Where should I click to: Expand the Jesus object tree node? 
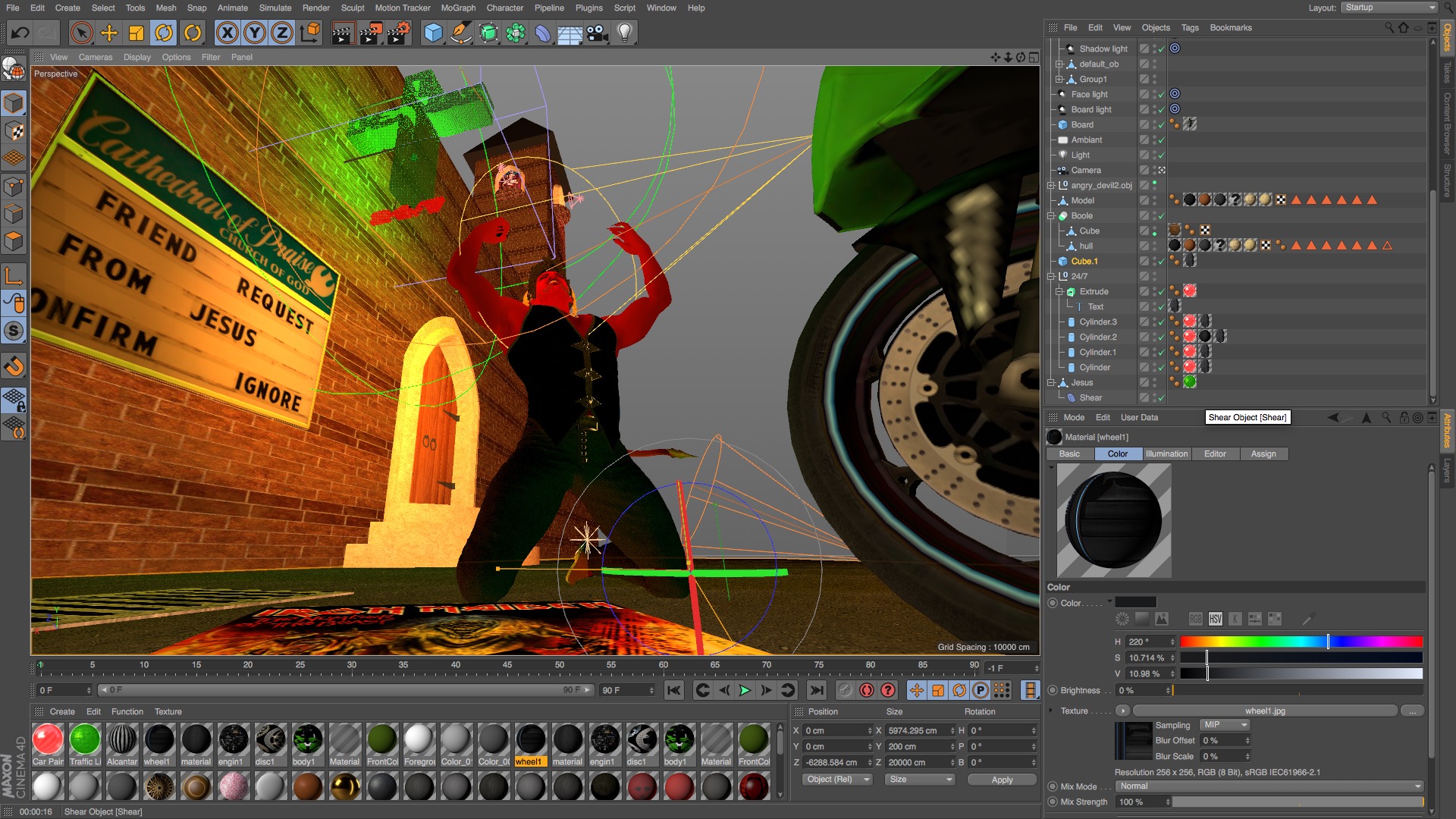click(1051, 383)
